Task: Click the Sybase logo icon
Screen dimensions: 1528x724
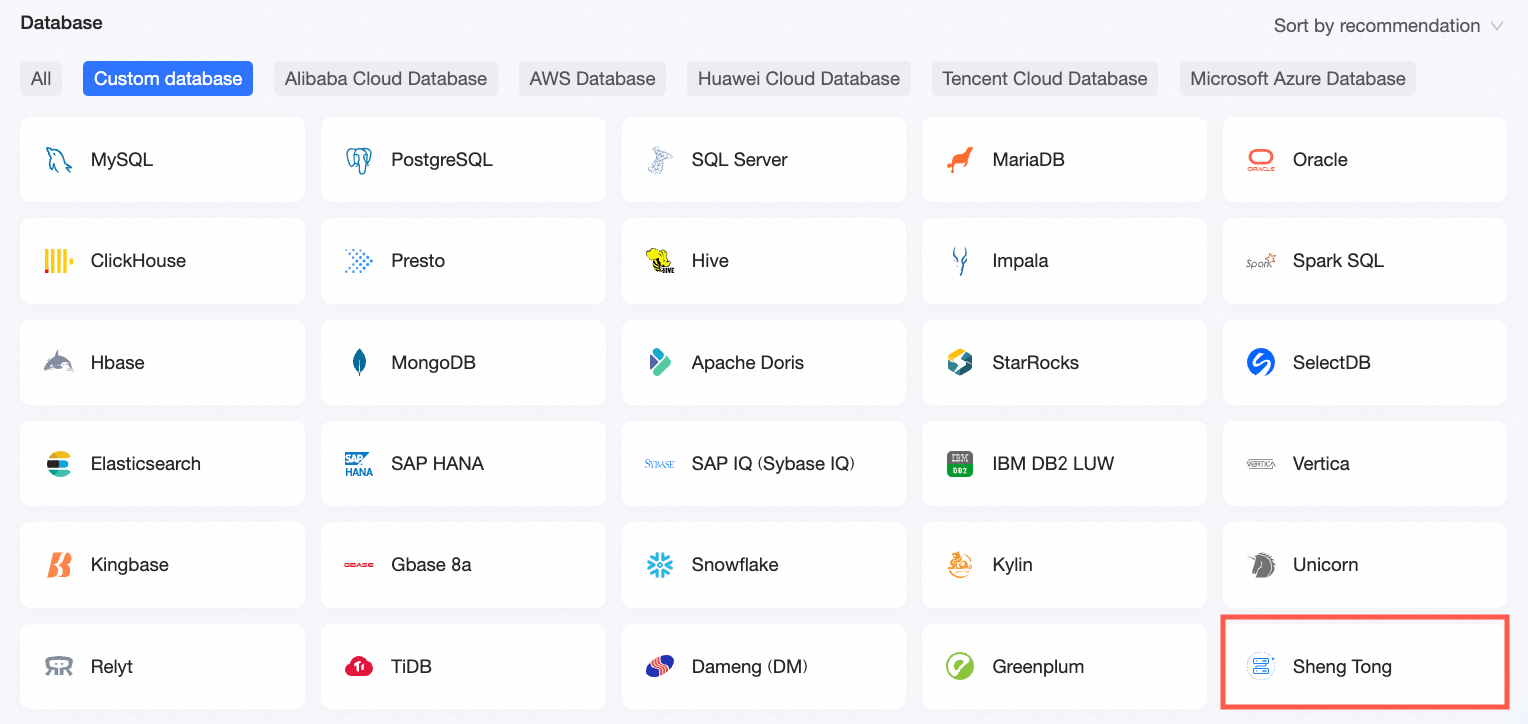Action: tap(660, 464)
